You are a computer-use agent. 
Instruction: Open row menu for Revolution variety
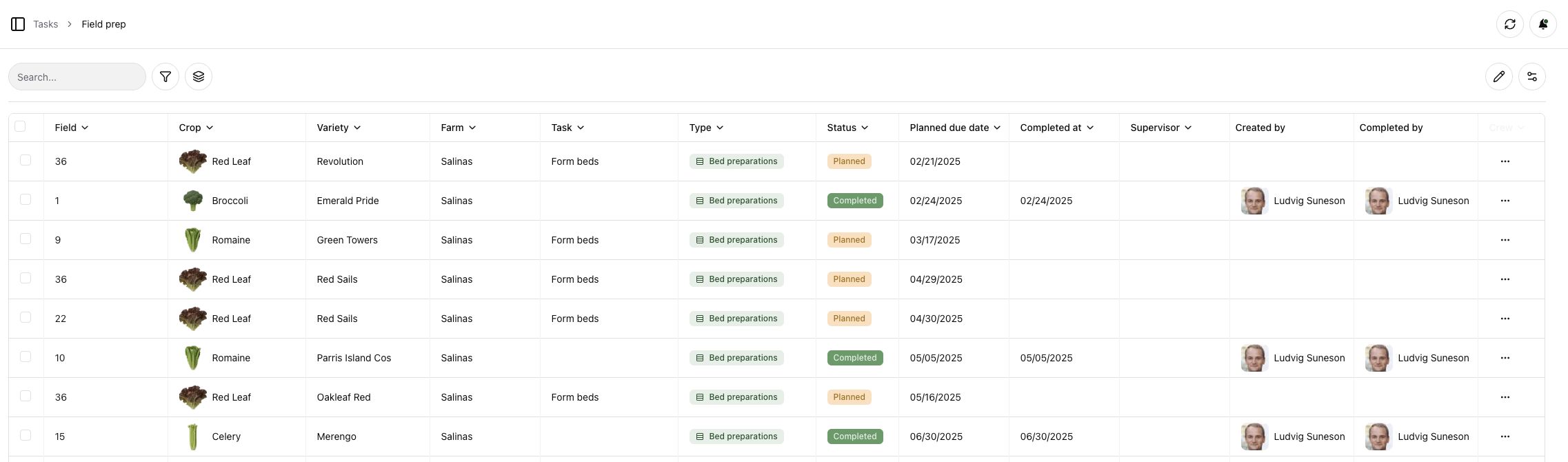(1505, 161)
